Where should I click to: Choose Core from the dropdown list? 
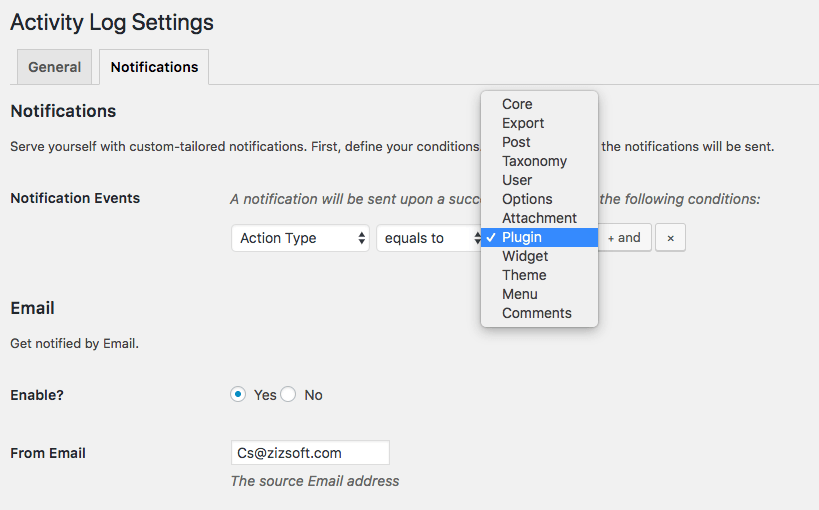tap(517, 104)
